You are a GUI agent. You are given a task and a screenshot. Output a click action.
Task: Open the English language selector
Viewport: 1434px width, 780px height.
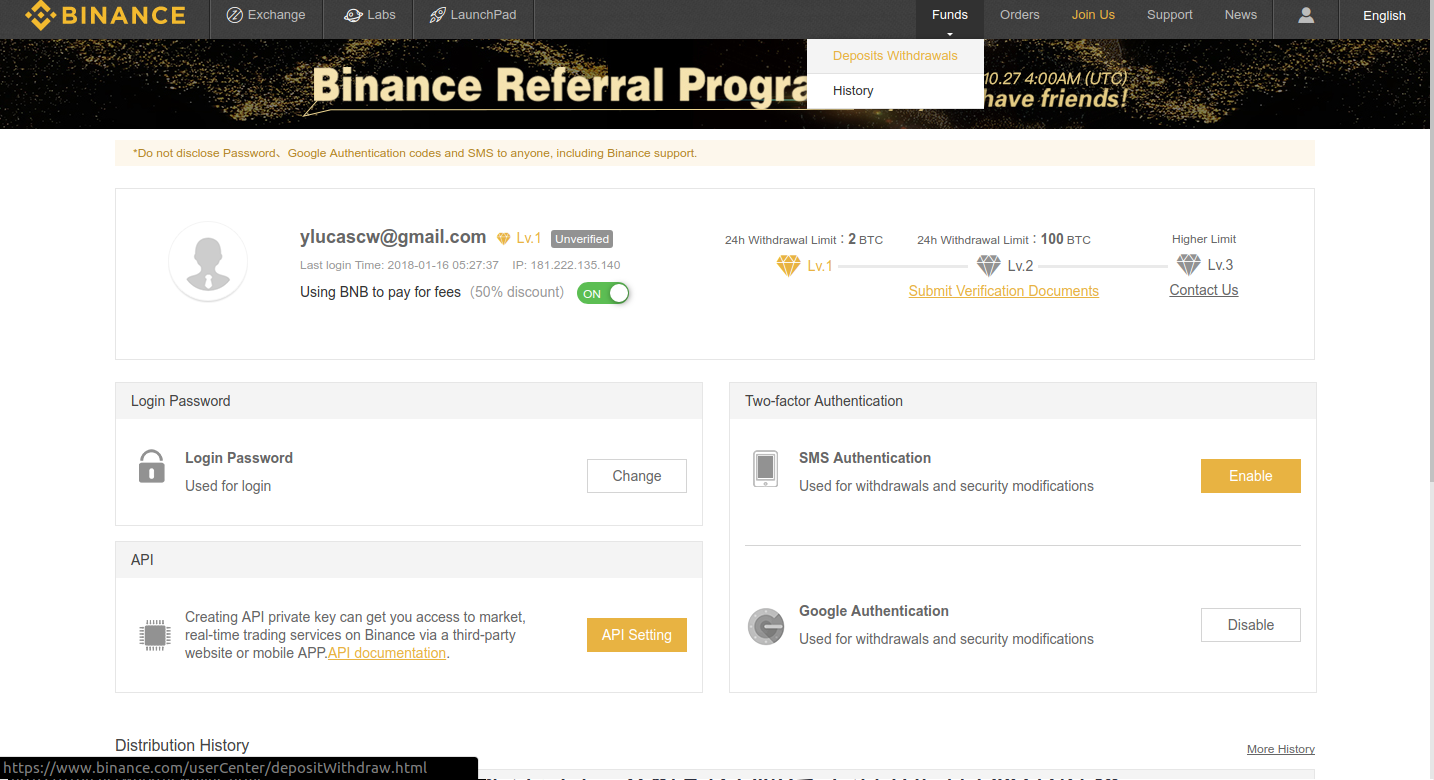(x=1384, y=16)
